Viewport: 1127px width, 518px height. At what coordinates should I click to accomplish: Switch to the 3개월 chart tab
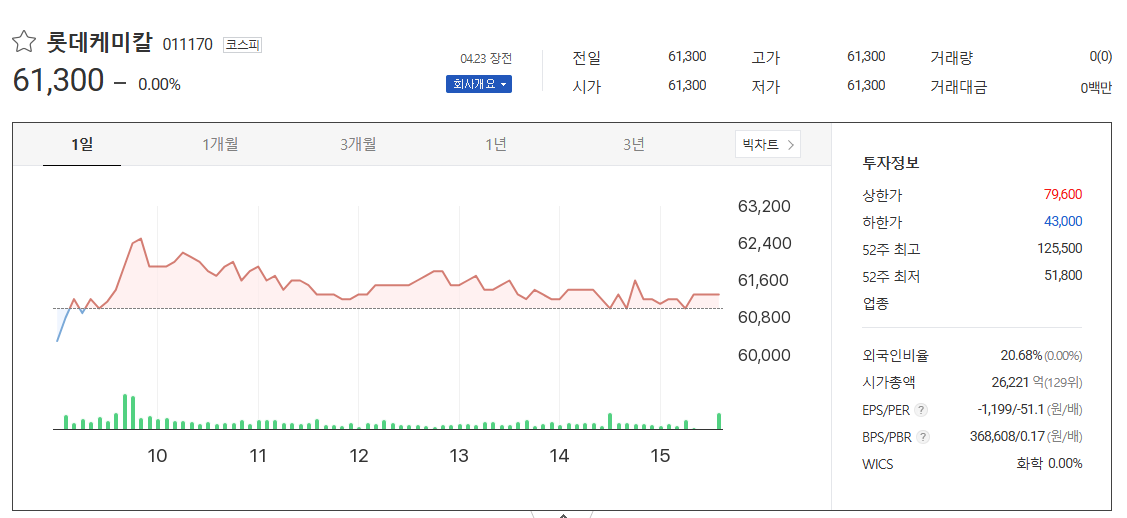tap(358, 144)
